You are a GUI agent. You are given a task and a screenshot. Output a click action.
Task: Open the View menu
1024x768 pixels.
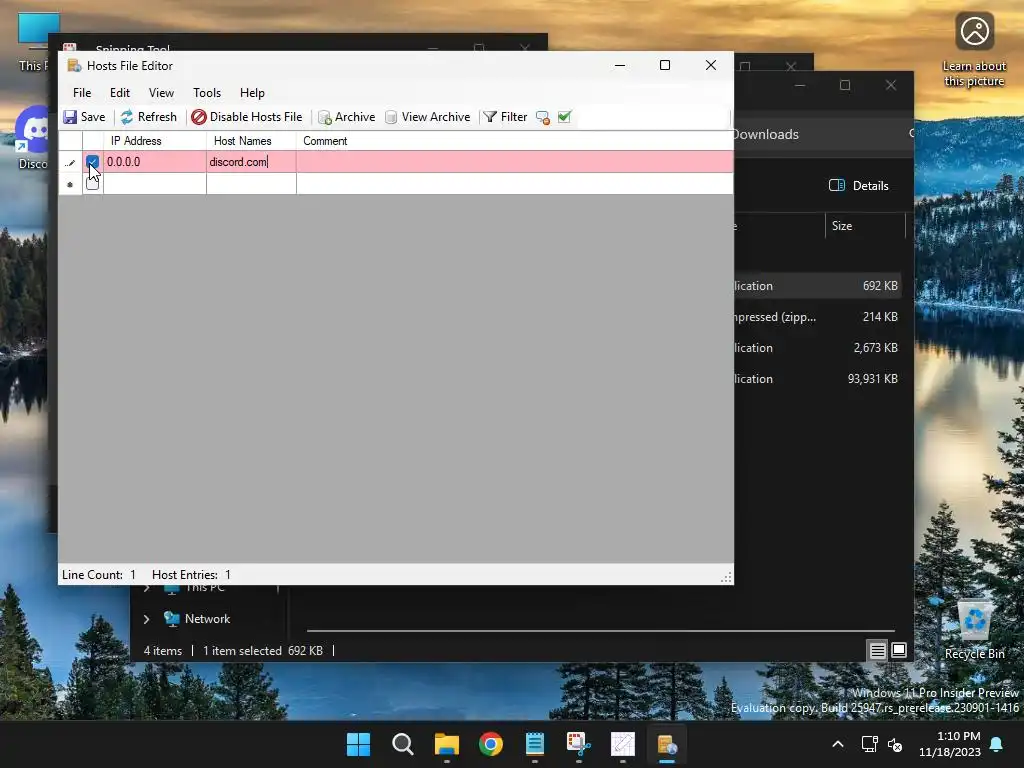tap(161, 93)
